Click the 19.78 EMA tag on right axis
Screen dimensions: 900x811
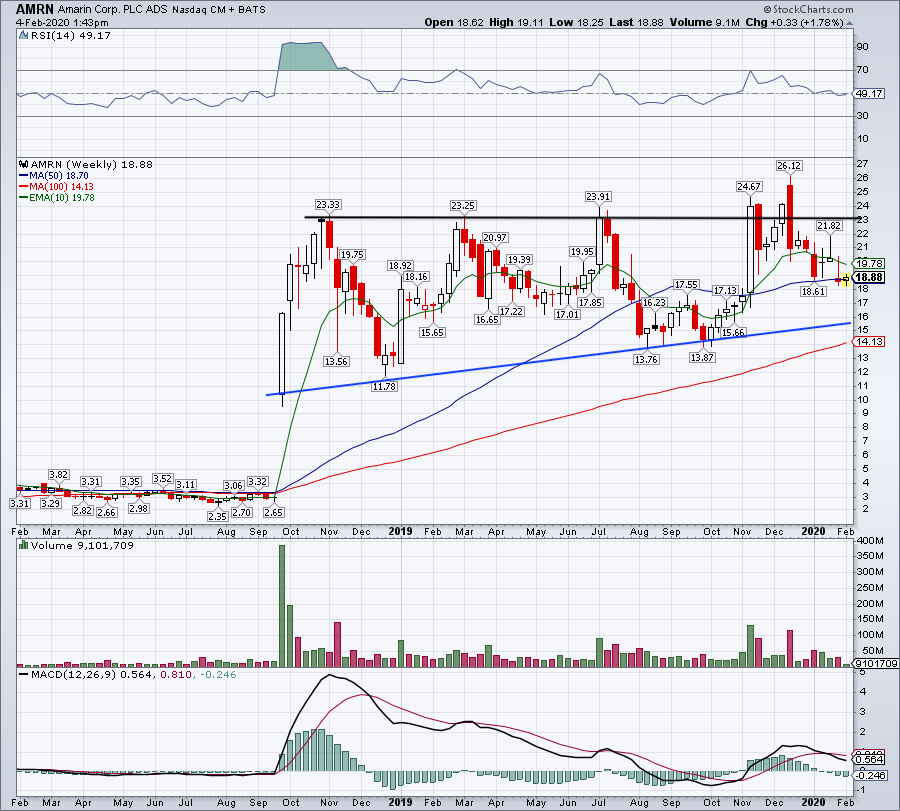[x=869, y=263]
